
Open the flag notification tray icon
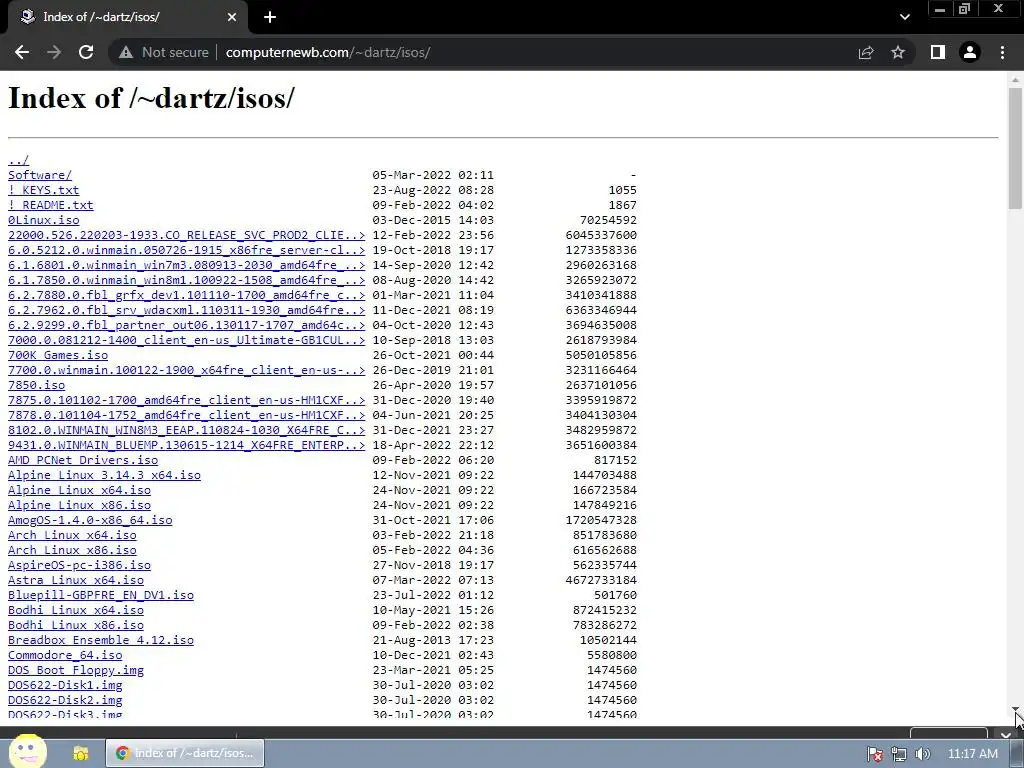(875, 754)
